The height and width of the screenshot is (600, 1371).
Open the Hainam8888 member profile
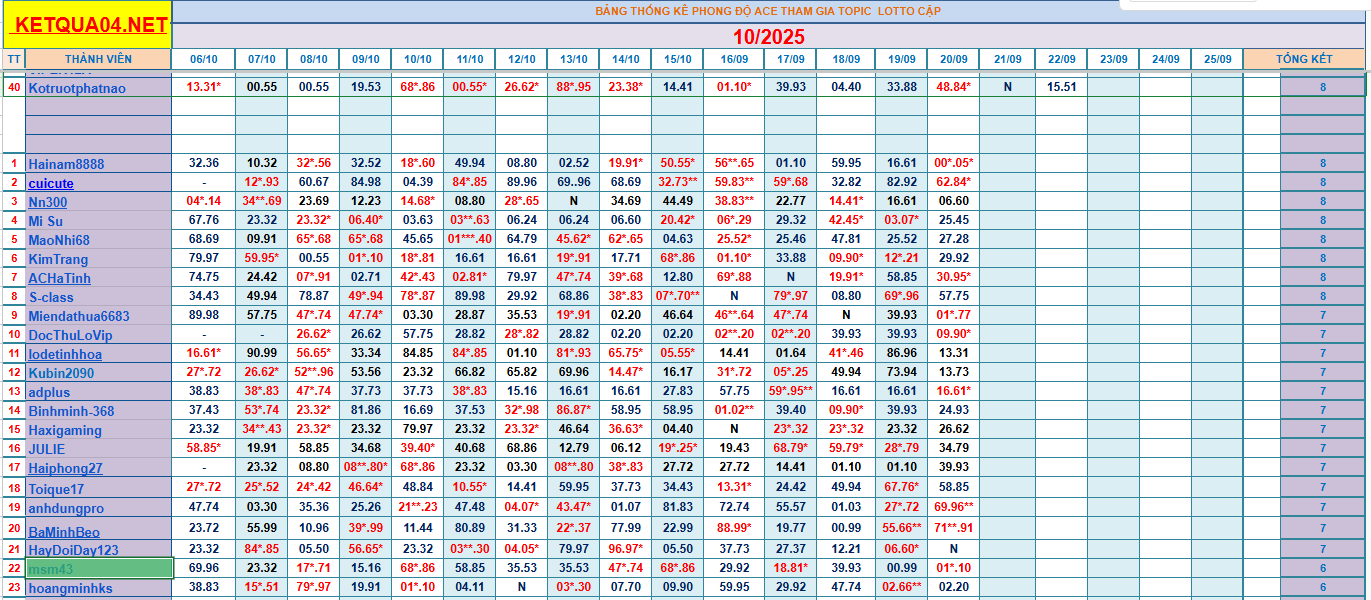pos(66,164)
